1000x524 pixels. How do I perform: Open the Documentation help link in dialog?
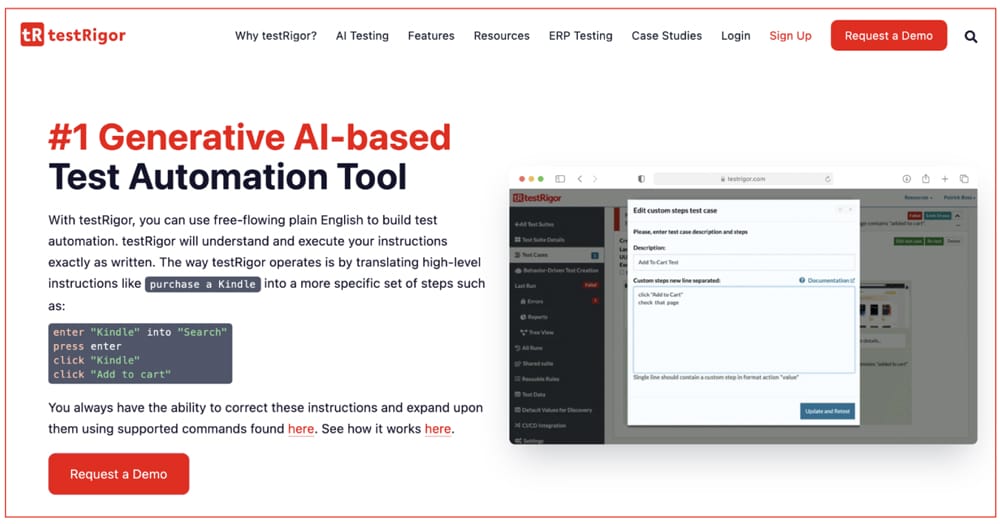(830, 281)
